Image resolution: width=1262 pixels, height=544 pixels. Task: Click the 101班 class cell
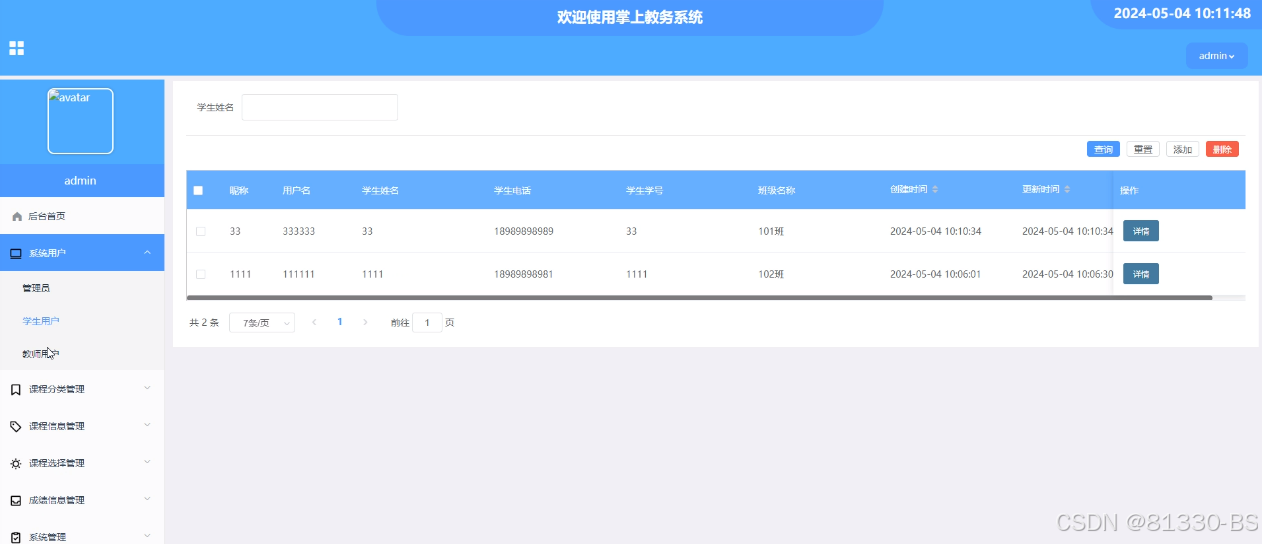771,231
